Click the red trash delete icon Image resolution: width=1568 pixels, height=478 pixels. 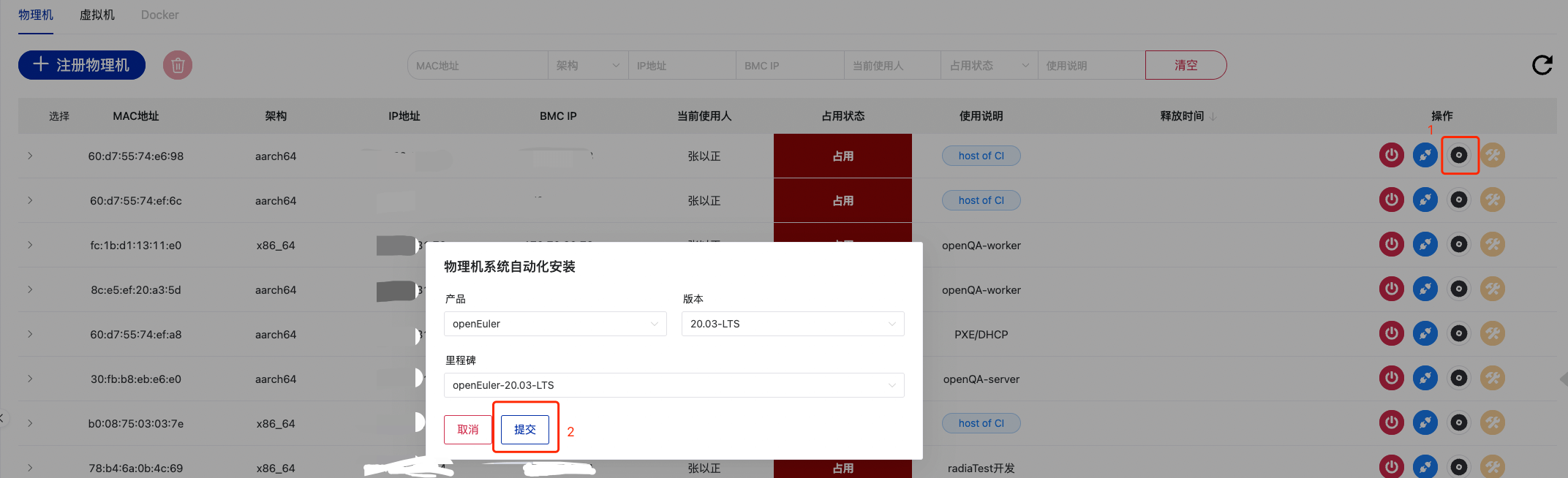coord(177,65)
